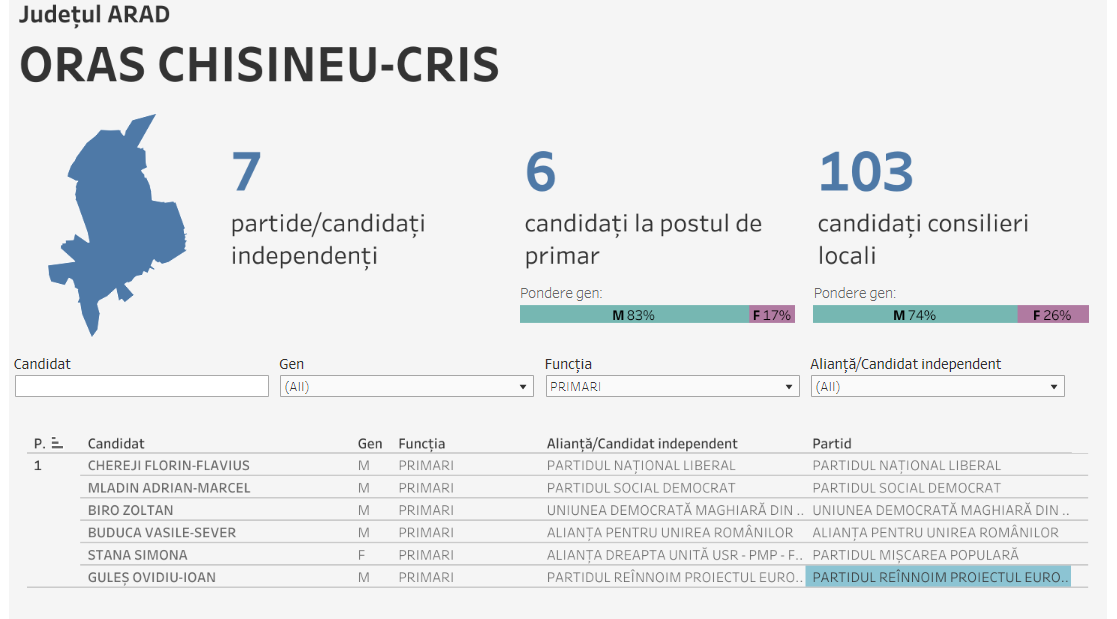
Task: Open the Funcția filter dropdown showing PRIMARI
Action: [x=671, y=387]
